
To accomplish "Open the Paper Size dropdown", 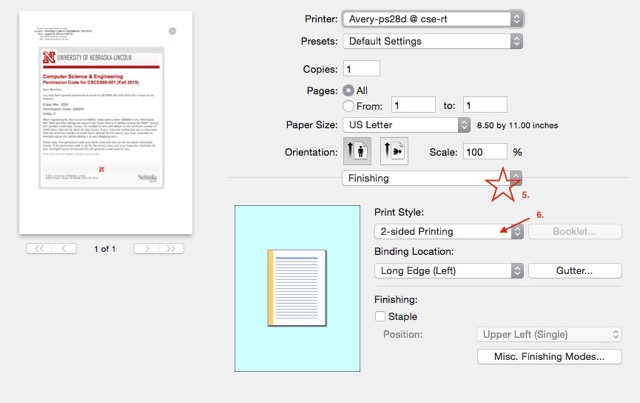I will [x=407, y=125].
